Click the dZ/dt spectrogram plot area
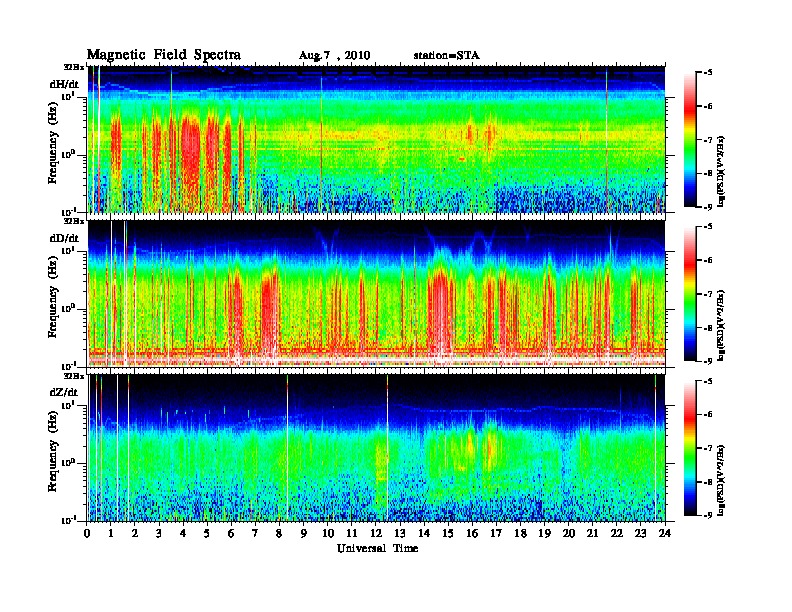This screenshot has height=612, width=792. tap(376, 447)
